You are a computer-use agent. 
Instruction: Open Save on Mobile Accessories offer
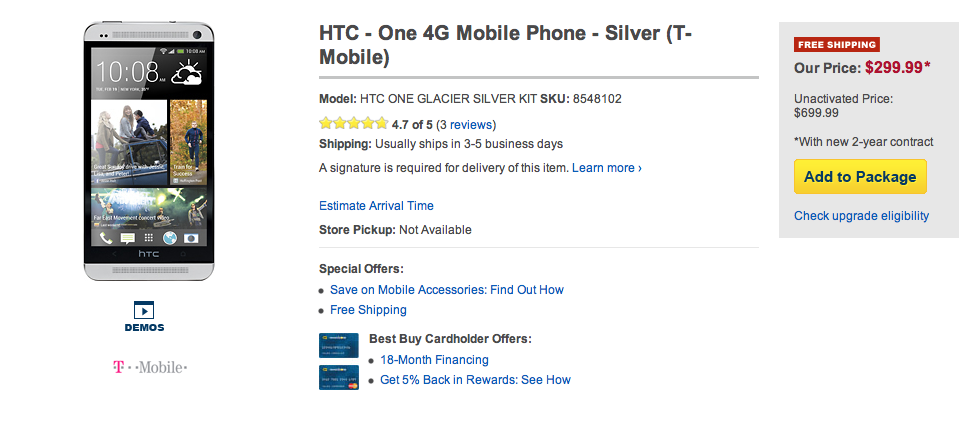tap(447, 290)
